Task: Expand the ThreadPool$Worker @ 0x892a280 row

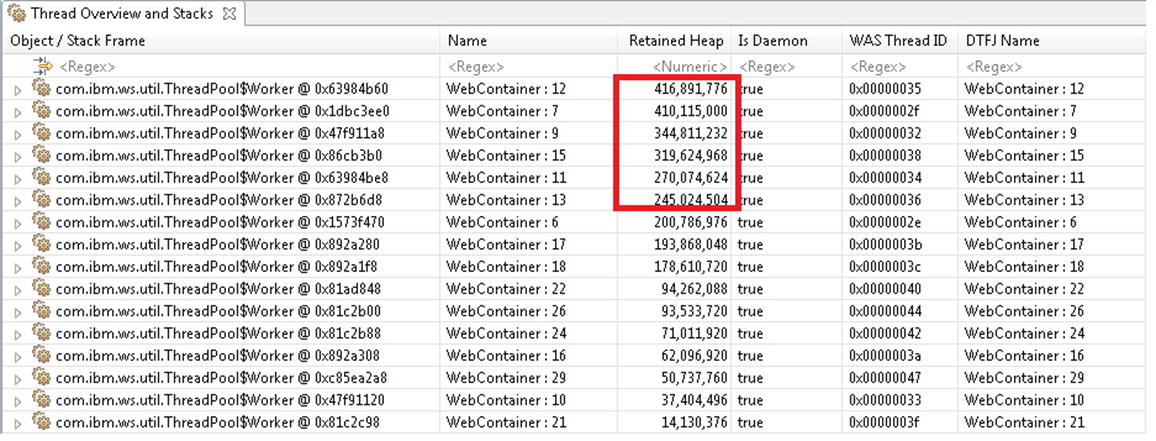Action: pyautogui.click(x=16, y=245)
